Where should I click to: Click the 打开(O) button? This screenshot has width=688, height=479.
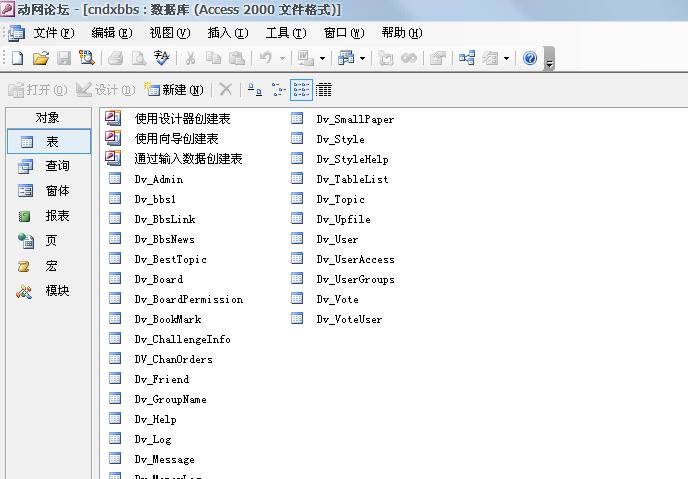pyautogui.click(x=38, y=90)
